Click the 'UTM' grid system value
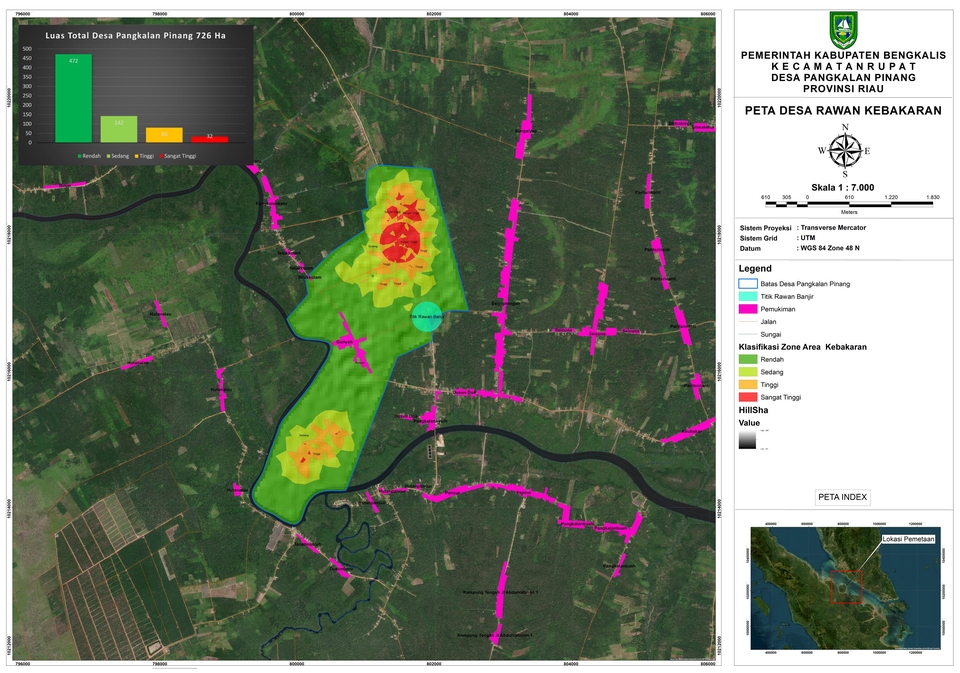960x673 pixels. click(x=808, y=238)
